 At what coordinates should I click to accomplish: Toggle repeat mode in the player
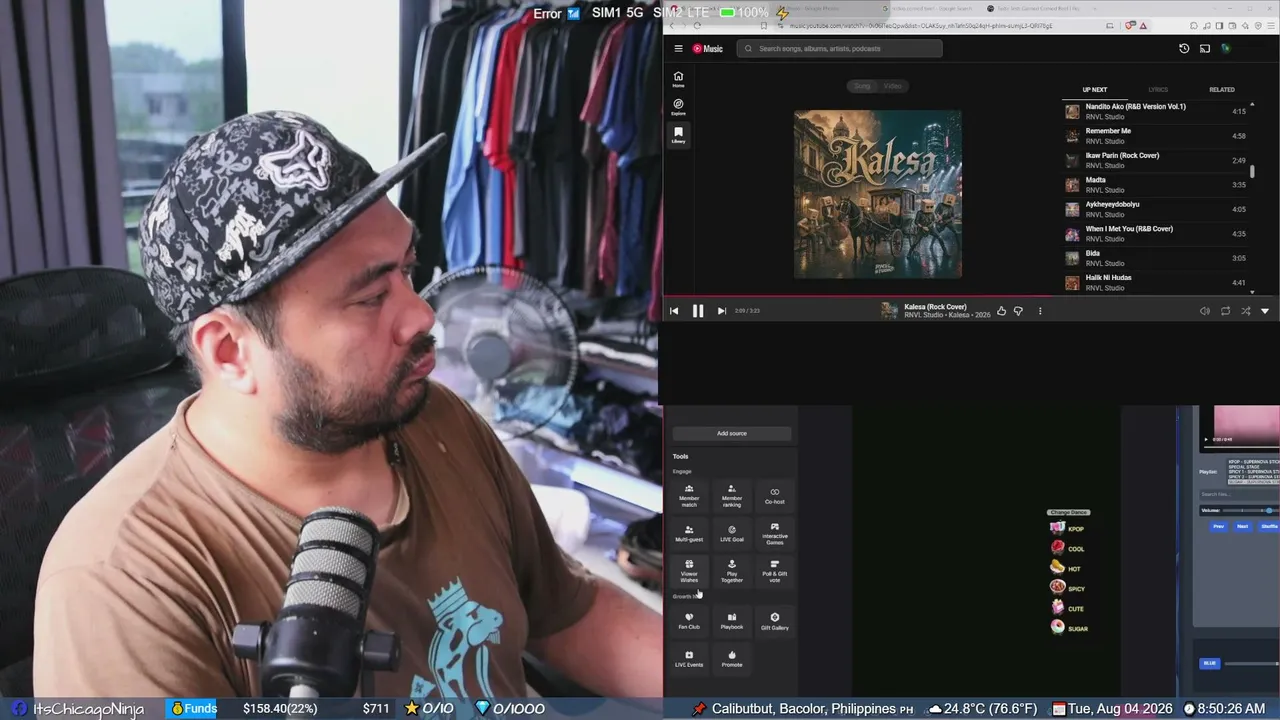[1225, 311]
